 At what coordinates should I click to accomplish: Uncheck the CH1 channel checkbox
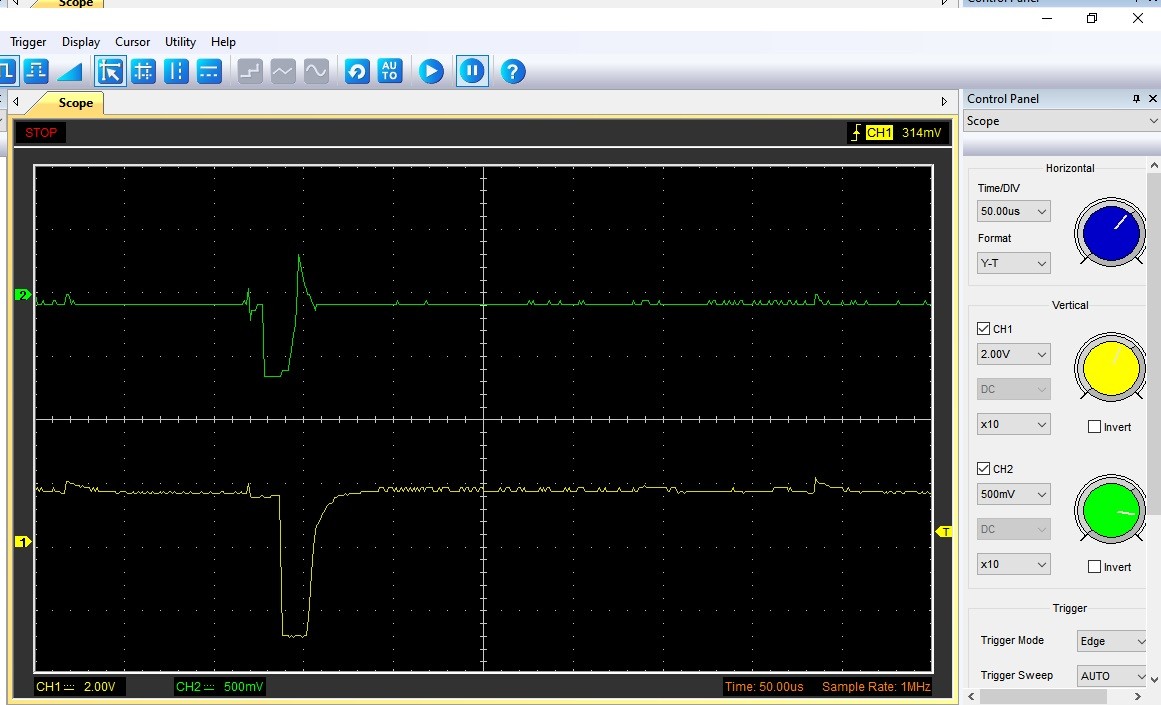coord(984,329)
